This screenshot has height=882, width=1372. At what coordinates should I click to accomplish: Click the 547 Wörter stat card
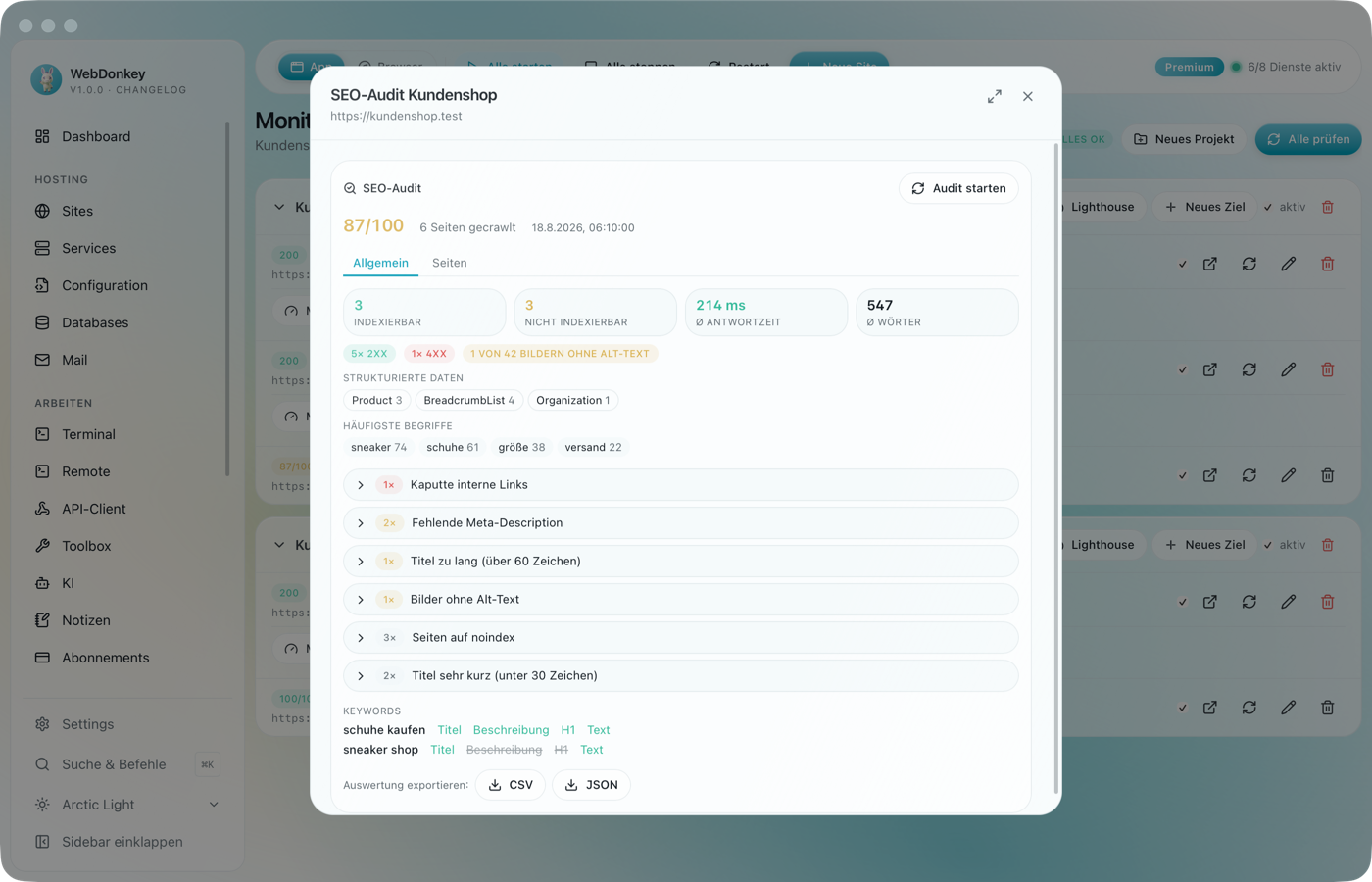click(x=937, y=313)
